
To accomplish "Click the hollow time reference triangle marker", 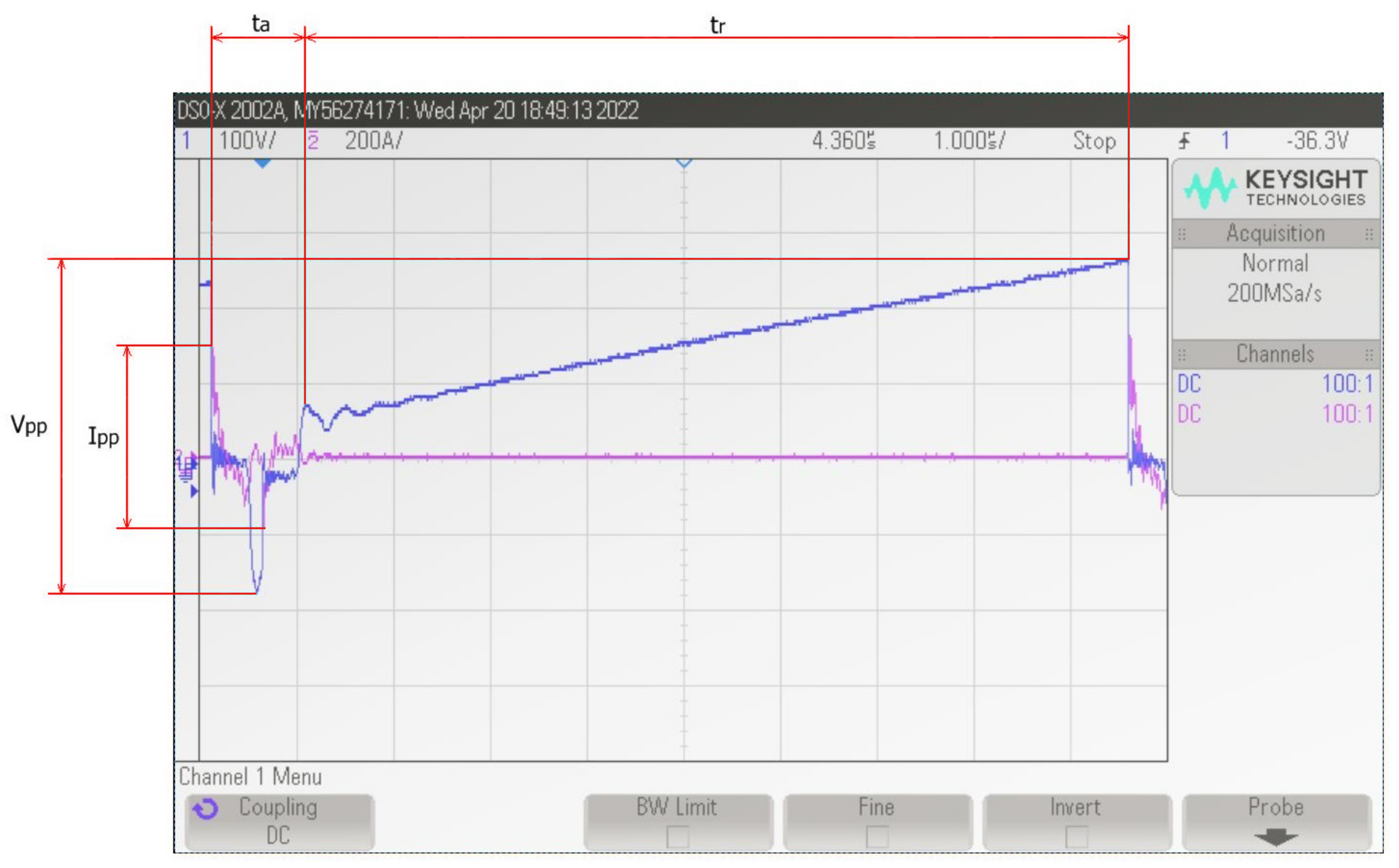I will coord(683,163).
